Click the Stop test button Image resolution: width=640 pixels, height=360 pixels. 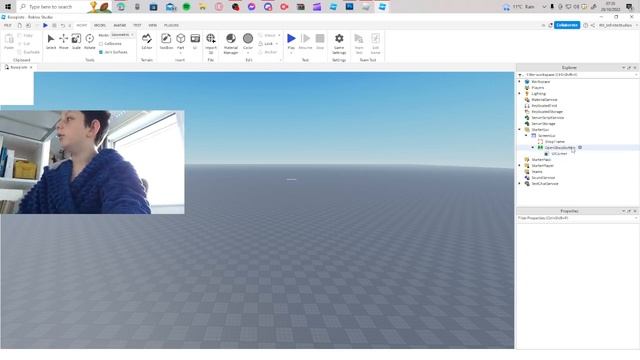coord(320,41)
